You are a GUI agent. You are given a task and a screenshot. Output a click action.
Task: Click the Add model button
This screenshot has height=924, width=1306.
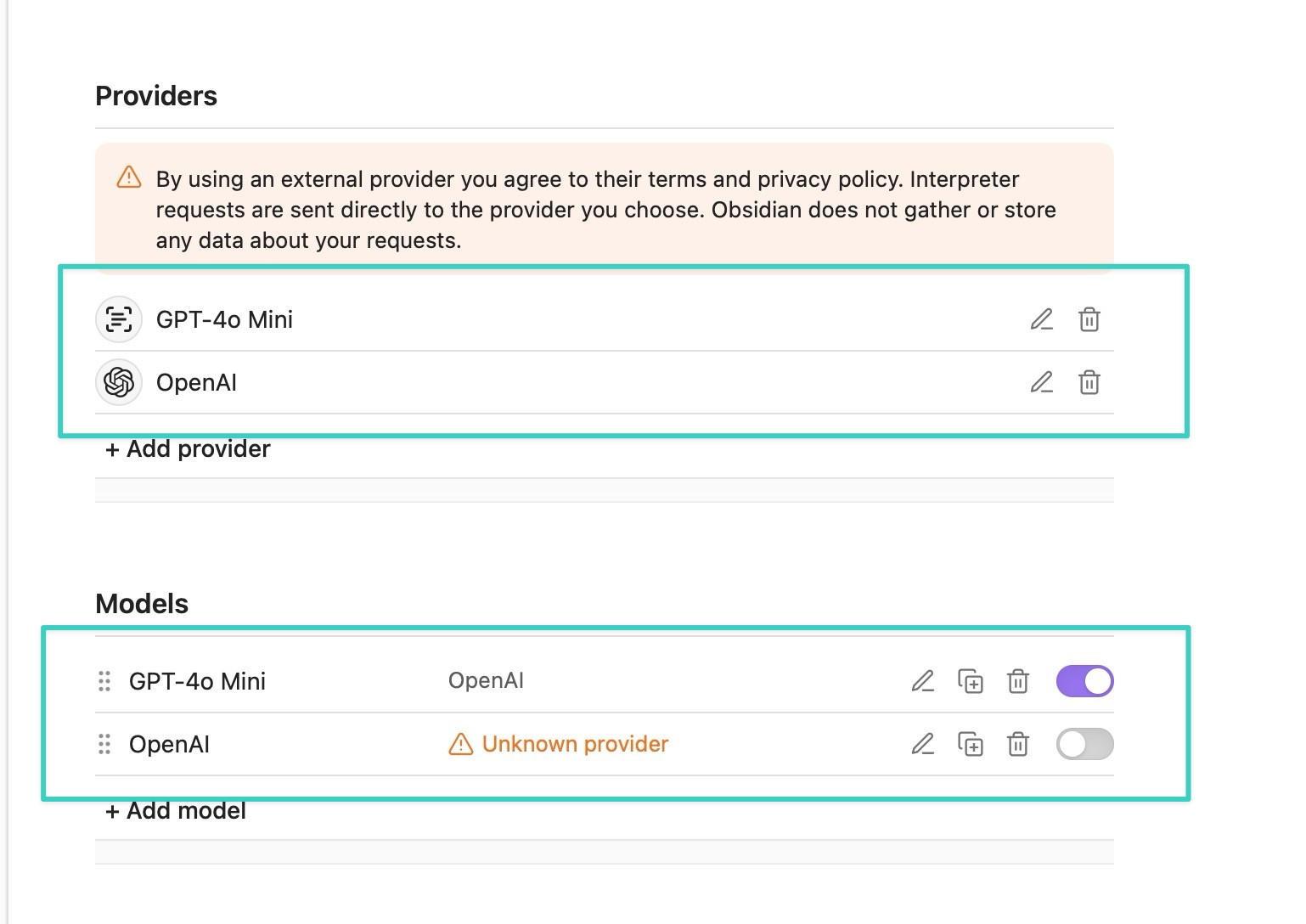(x=176, y=811)
